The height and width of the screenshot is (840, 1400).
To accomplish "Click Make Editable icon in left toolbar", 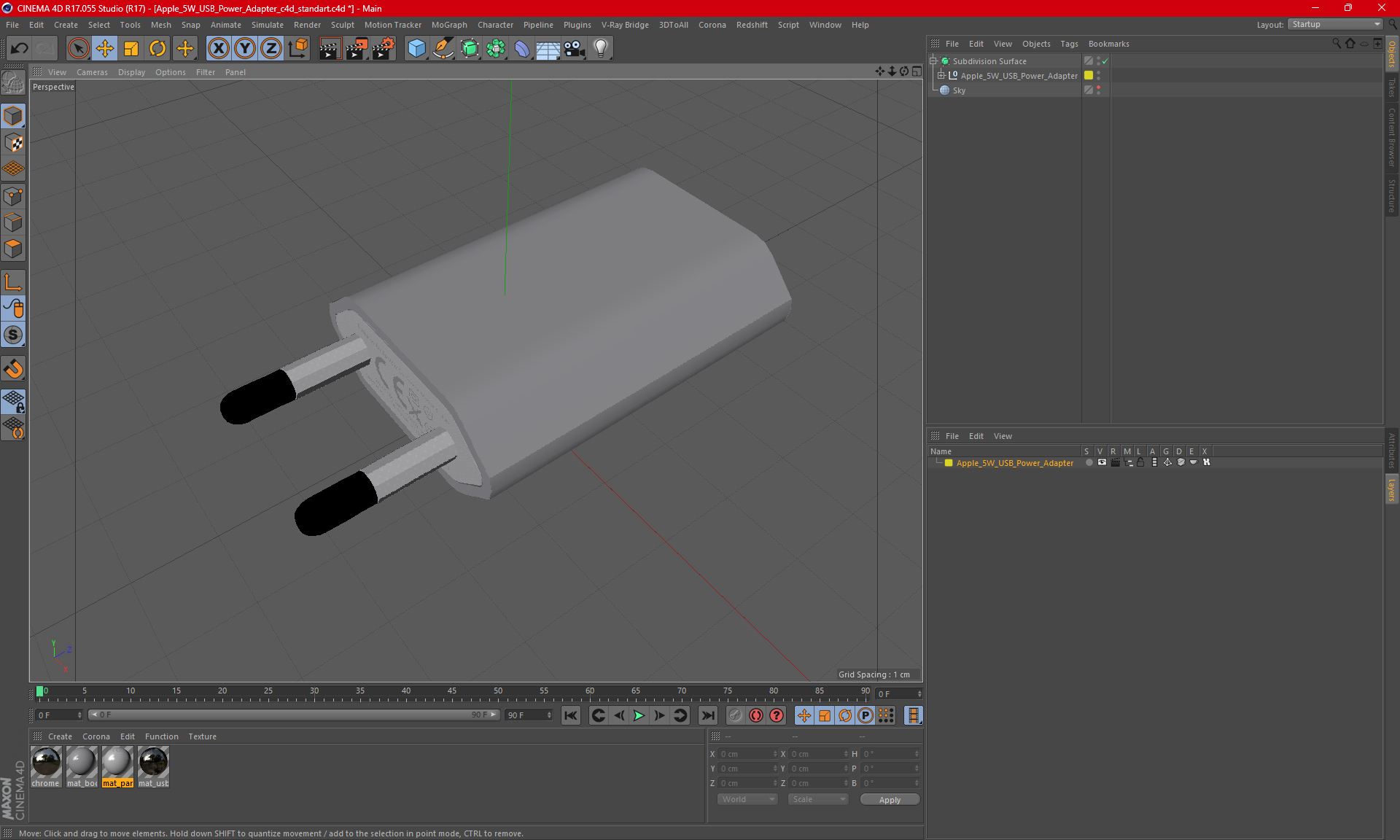I will (13, 82).
